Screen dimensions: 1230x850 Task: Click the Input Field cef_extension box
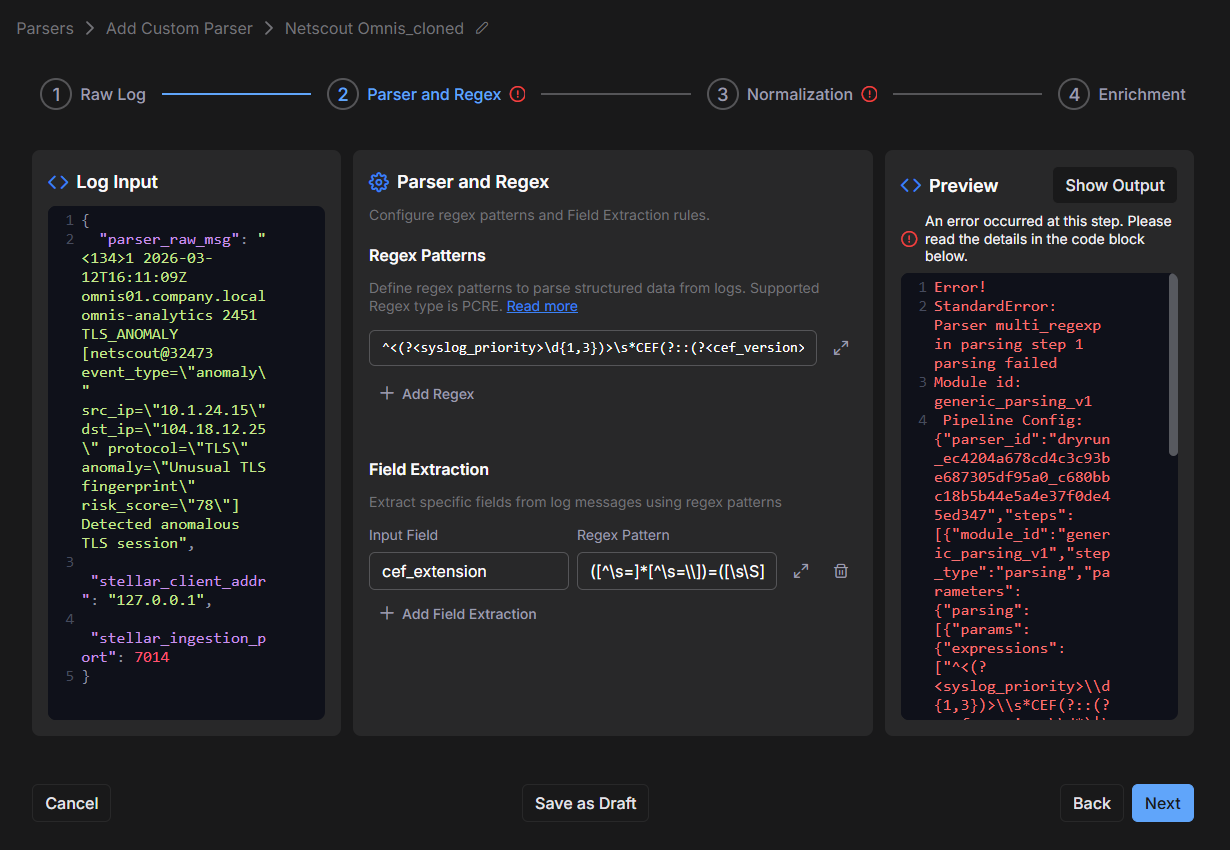[468, 571]
